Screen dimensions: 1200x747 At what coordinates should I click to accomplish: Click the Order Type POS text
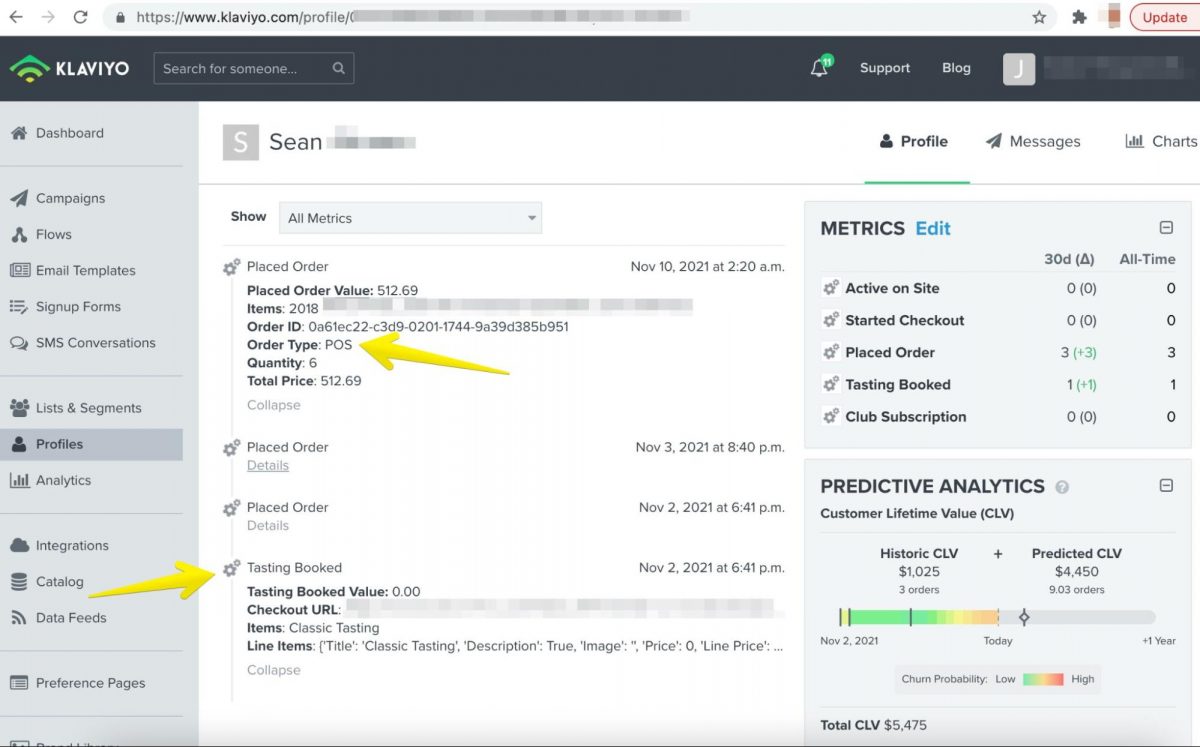pyautogui.click(x=300, y=345)
